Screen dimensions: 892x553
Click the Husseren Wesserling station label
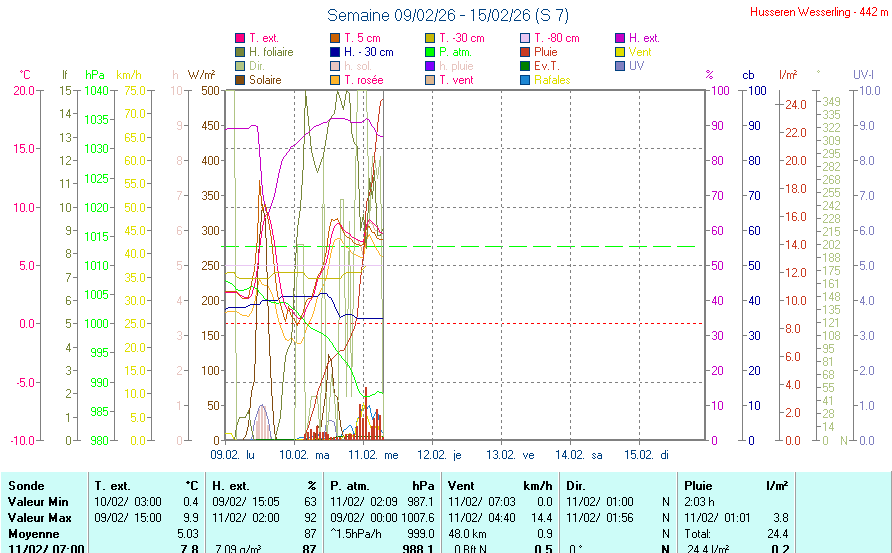pos(819,12)
